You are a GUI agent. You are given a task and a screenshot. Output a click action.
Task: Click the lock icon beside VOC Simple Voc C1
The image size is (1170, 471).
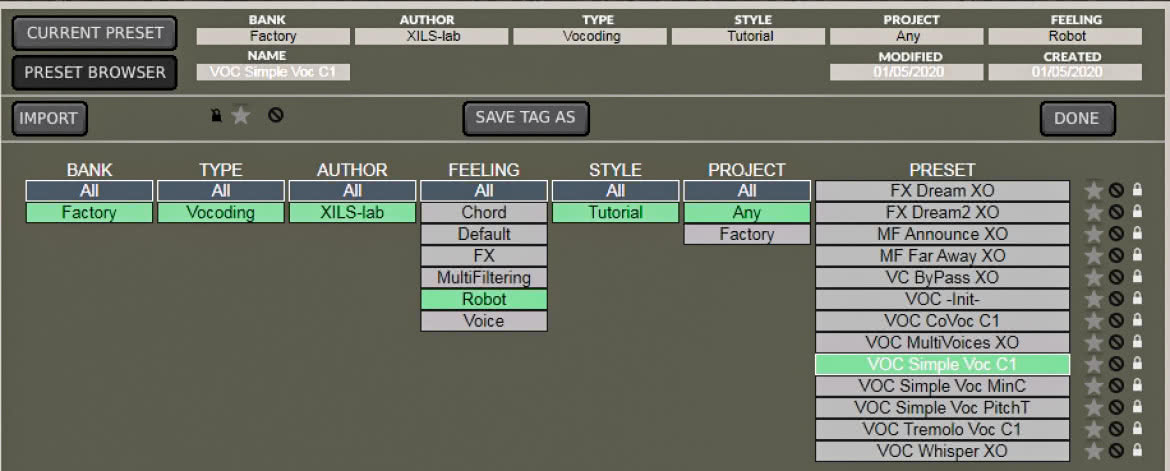[x=1137, y=364]
